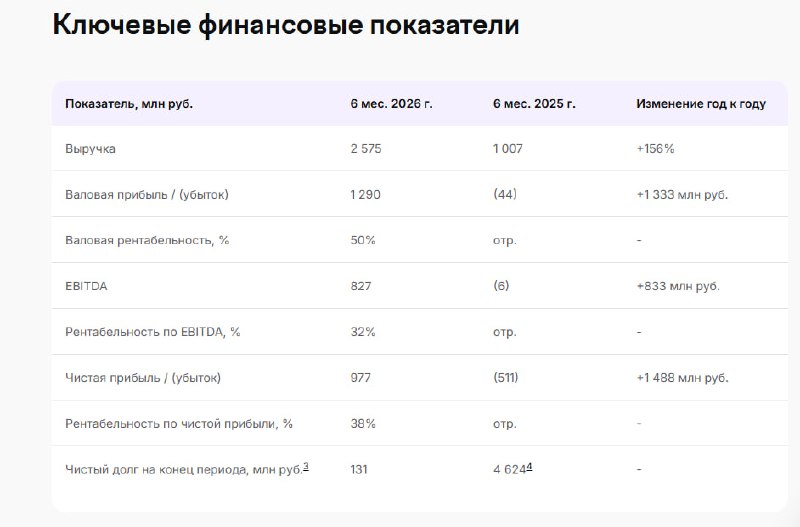Select the heading 'Ключевые финансовые показатели'
Viewport: 800px width, 527px height.
coord(286,24)
